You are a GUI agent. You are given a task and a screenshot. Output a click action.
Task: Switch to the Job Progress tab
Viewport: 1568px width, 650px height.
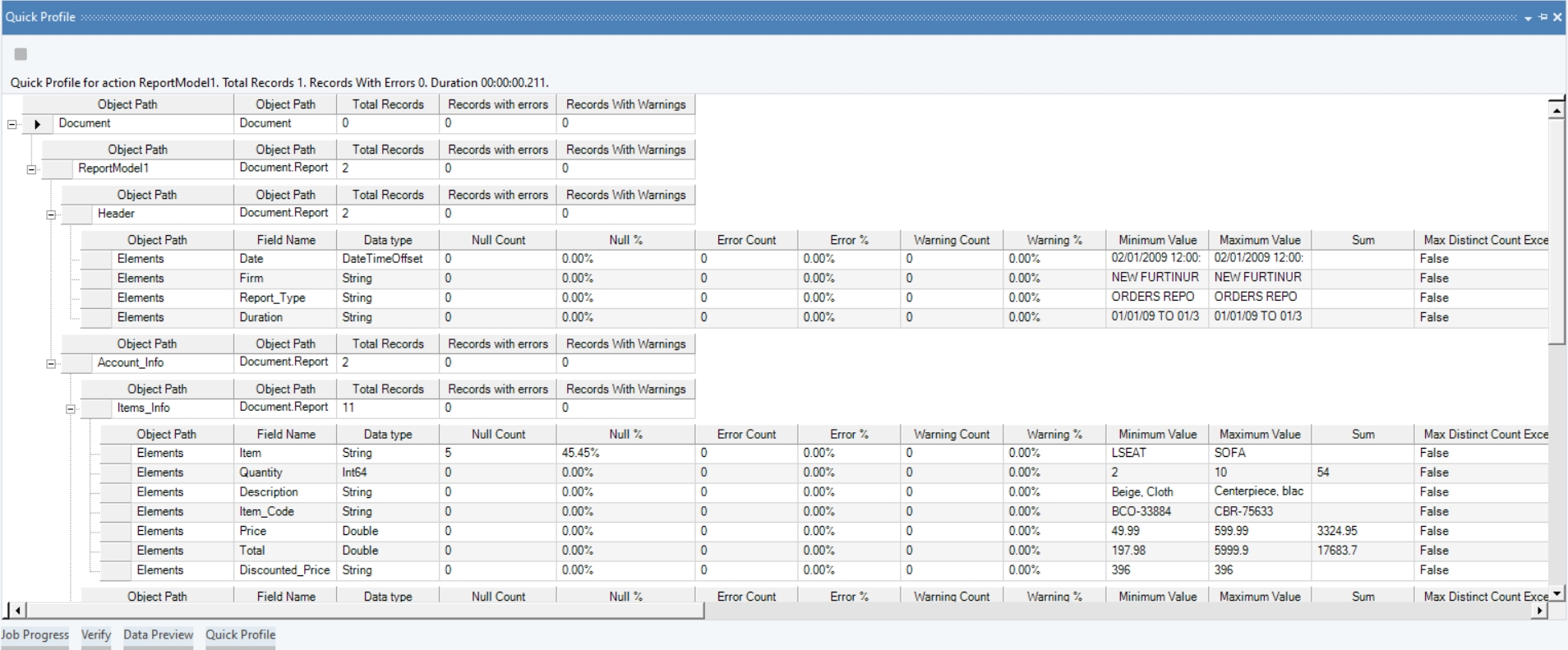(35, 634)
